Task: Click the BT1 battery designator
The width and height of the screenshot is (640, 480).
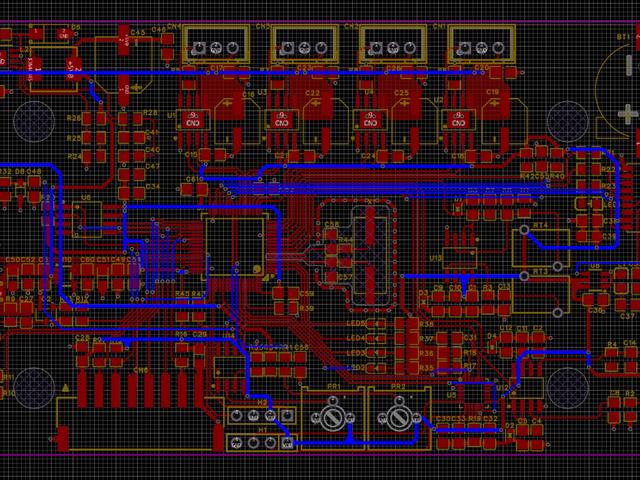Action: pyautogui.click(x=623, y=37)
